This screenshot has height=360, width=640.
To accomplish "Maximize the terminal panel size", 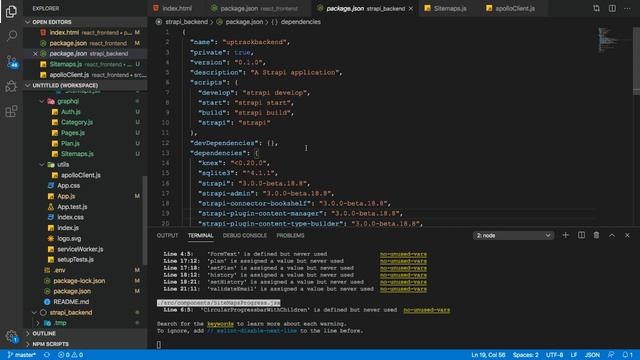I will (x=612, y=235).
